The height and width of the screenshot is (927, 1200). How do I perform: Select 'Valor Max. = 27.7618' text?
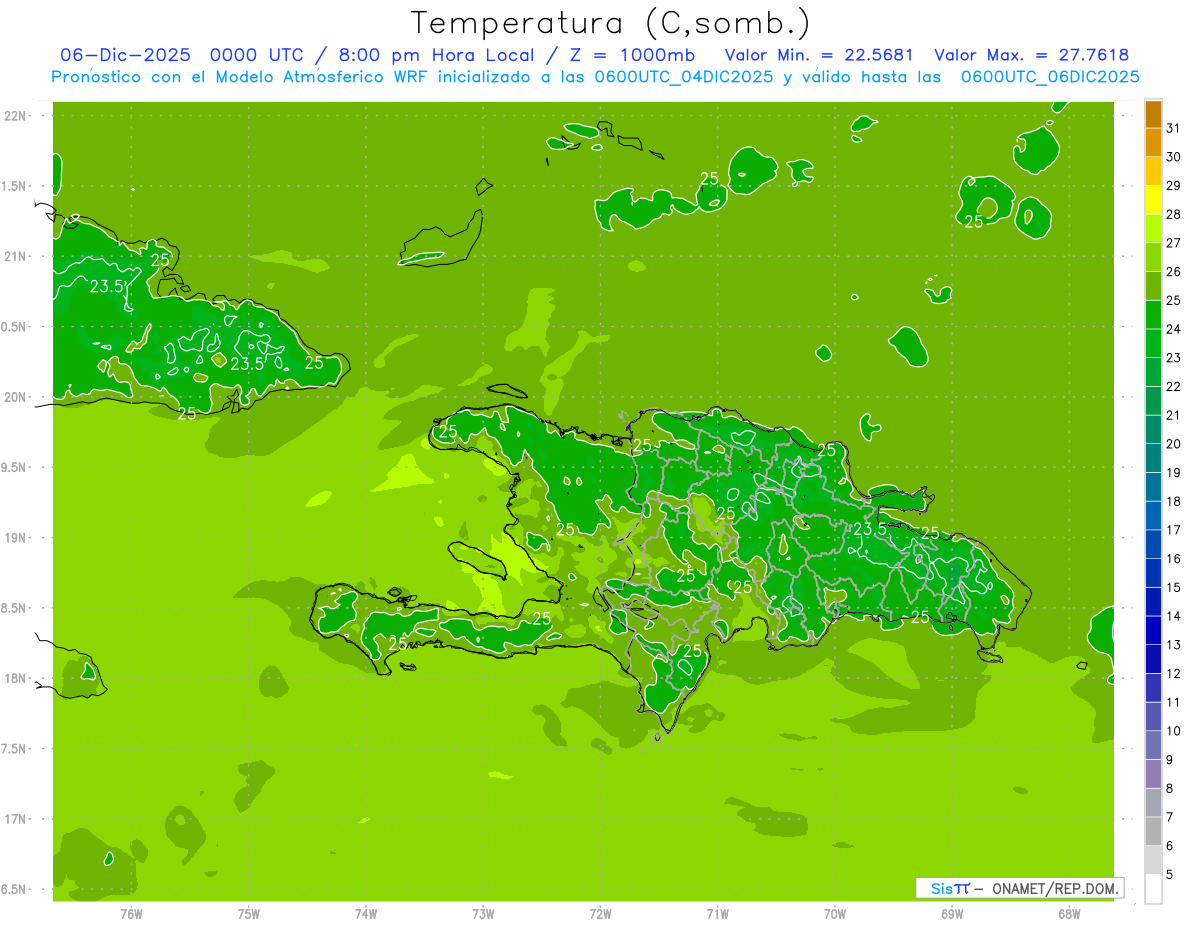pos(1031,55)
